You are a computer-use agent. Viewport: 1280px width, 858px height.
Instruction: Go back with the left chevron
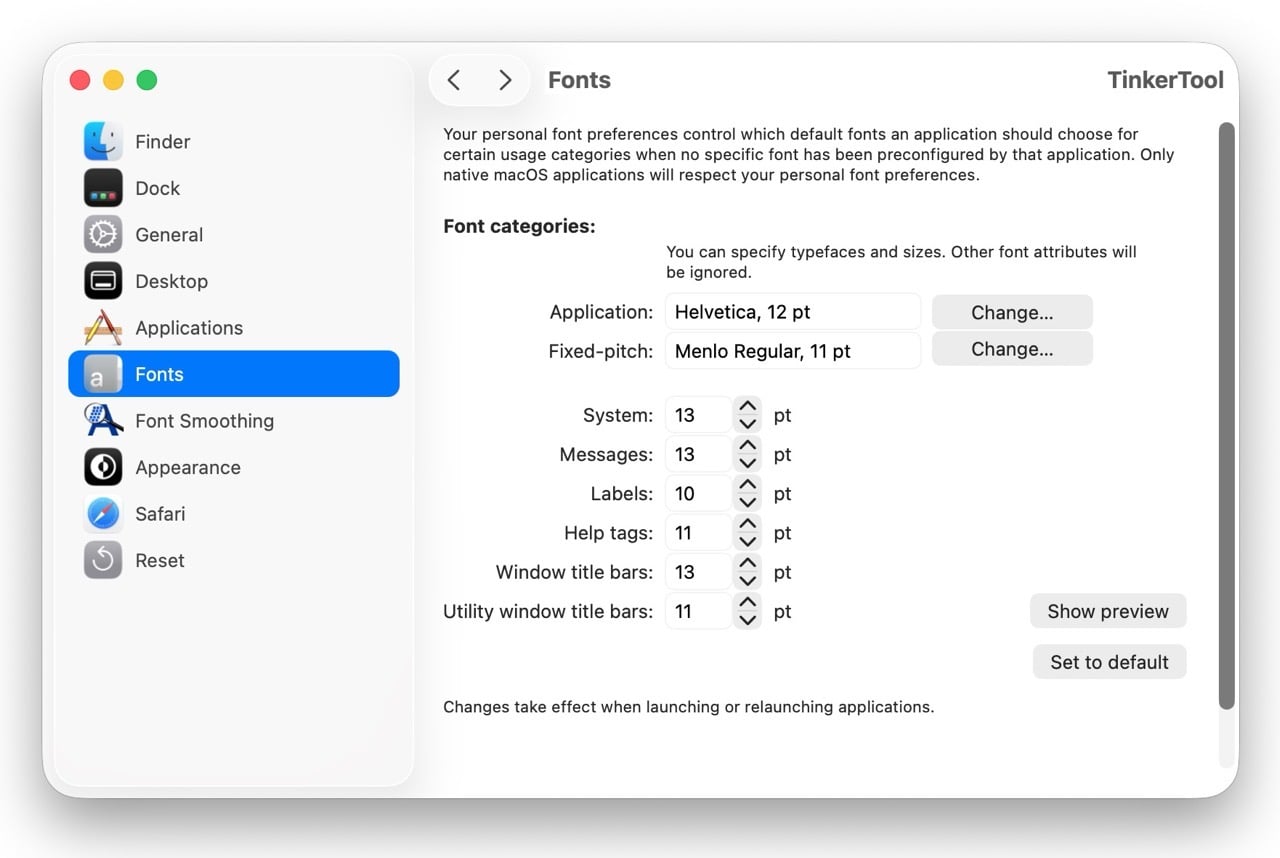454,80
